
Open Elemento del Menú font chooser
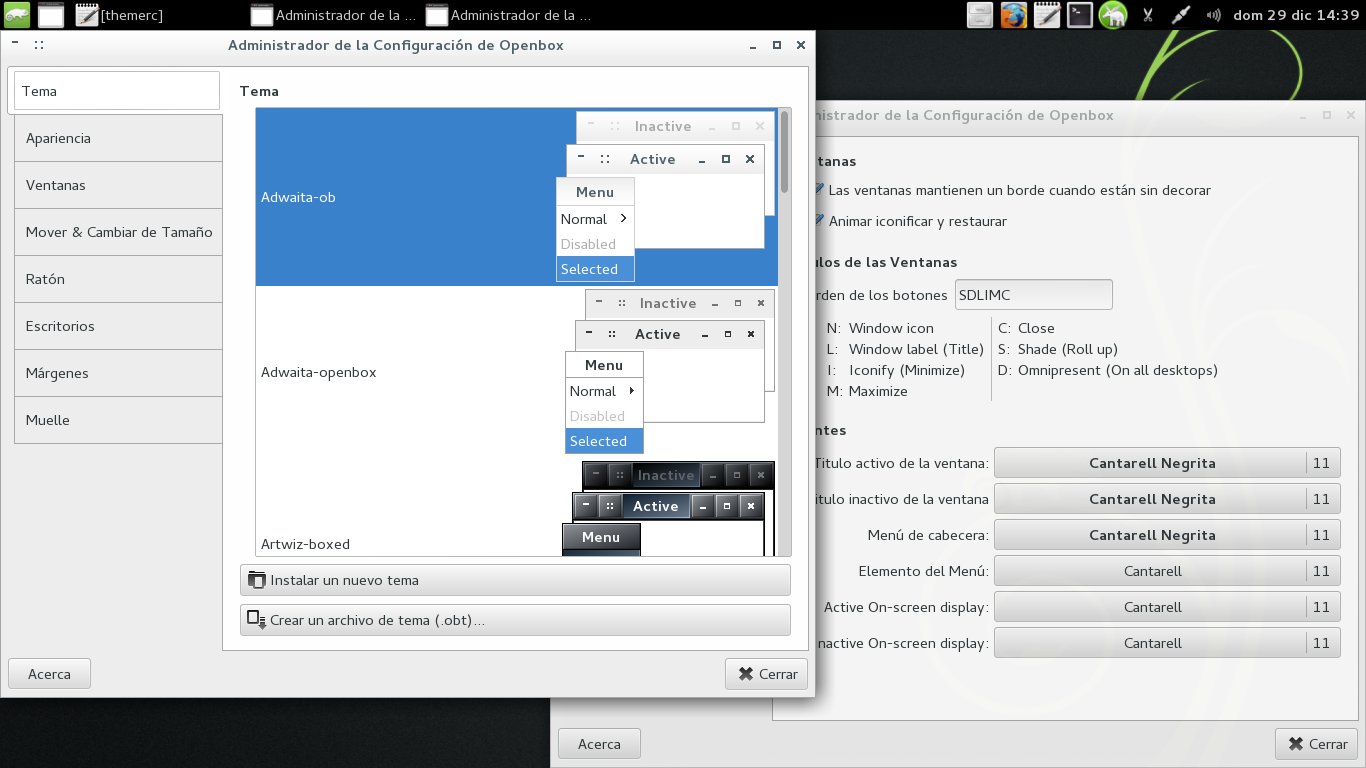[1167, 571]
